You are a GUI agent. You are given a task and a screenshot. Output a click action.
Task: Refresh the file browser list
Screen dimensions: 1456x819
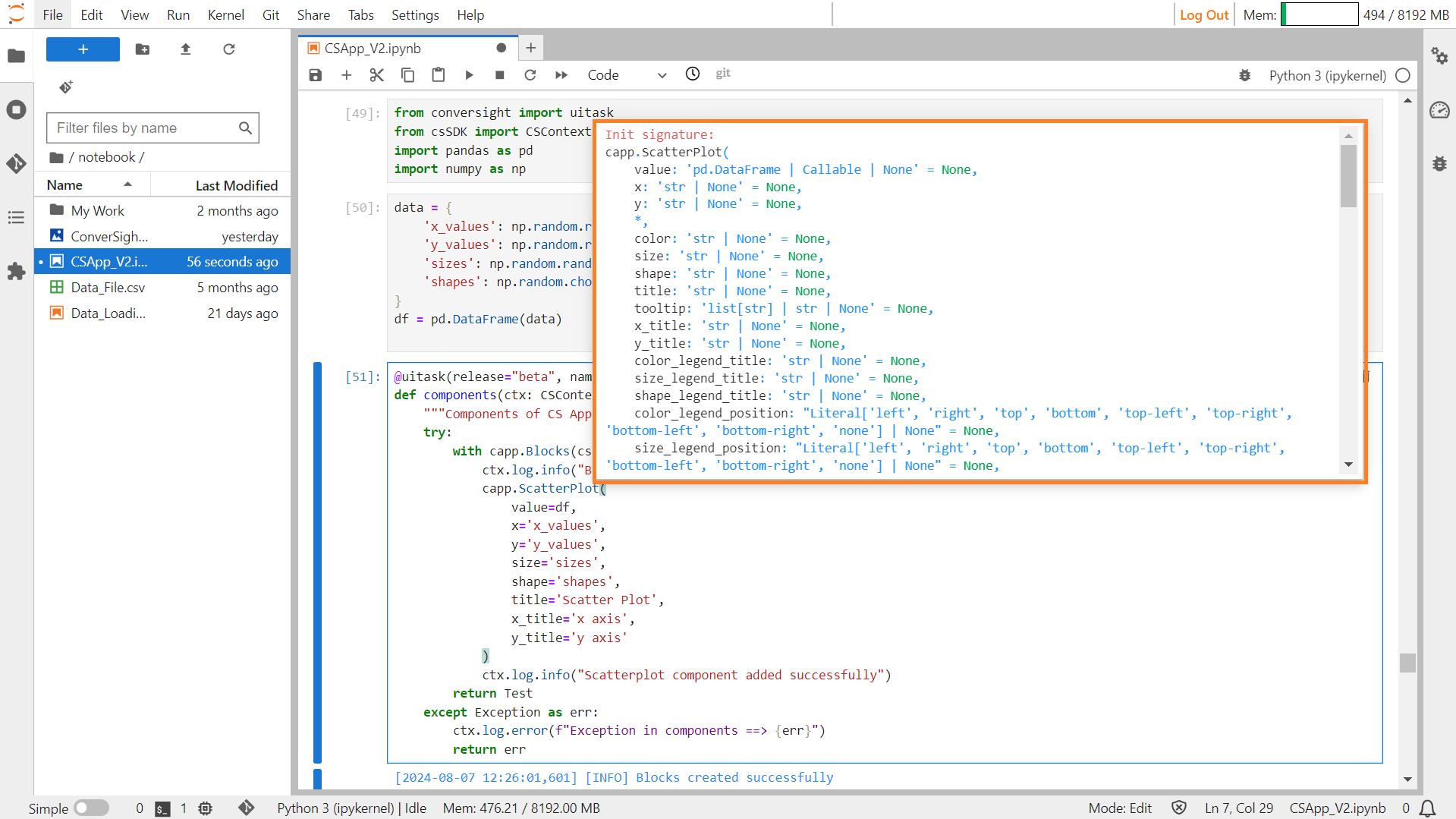click(x=229, y=49)
